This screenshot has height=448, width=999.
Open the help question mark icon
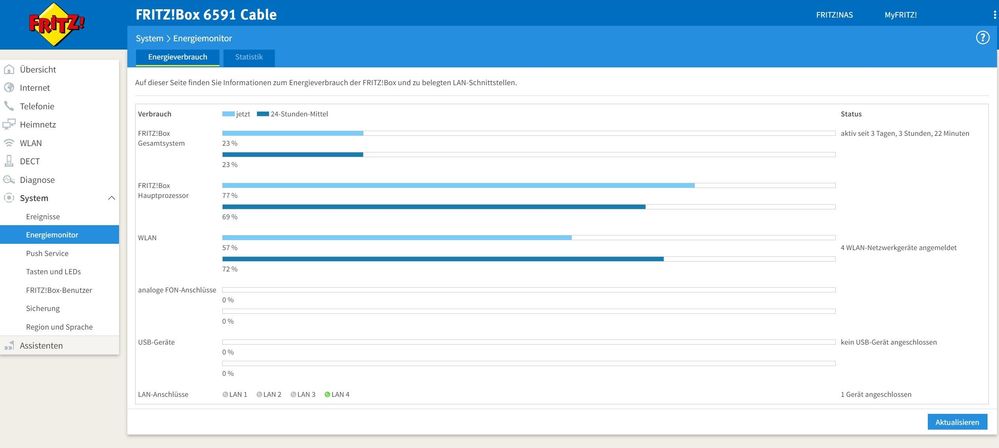click(x=982, y=38)
